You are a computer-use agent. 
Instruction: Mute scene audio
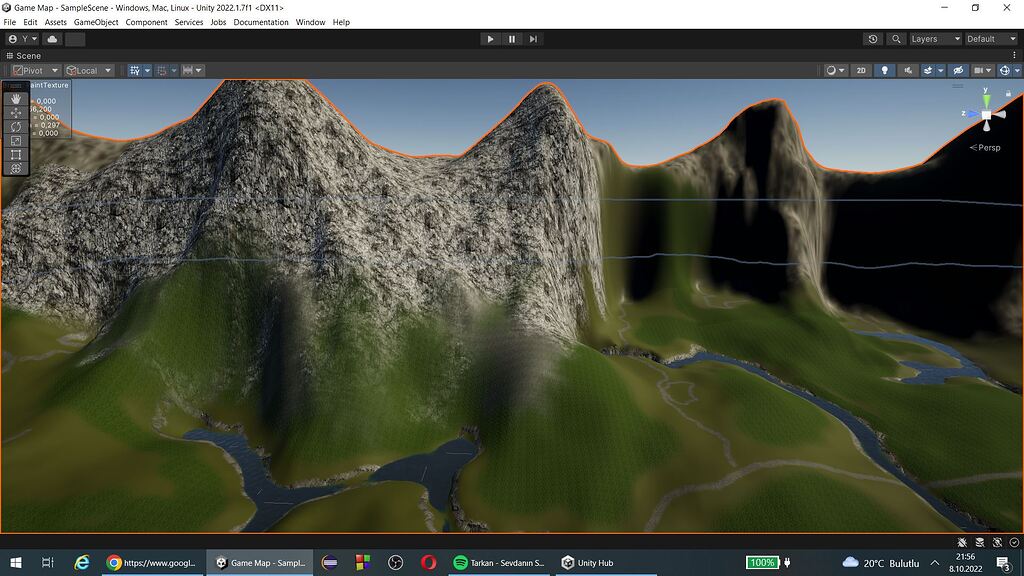click(x=908, y=70)
